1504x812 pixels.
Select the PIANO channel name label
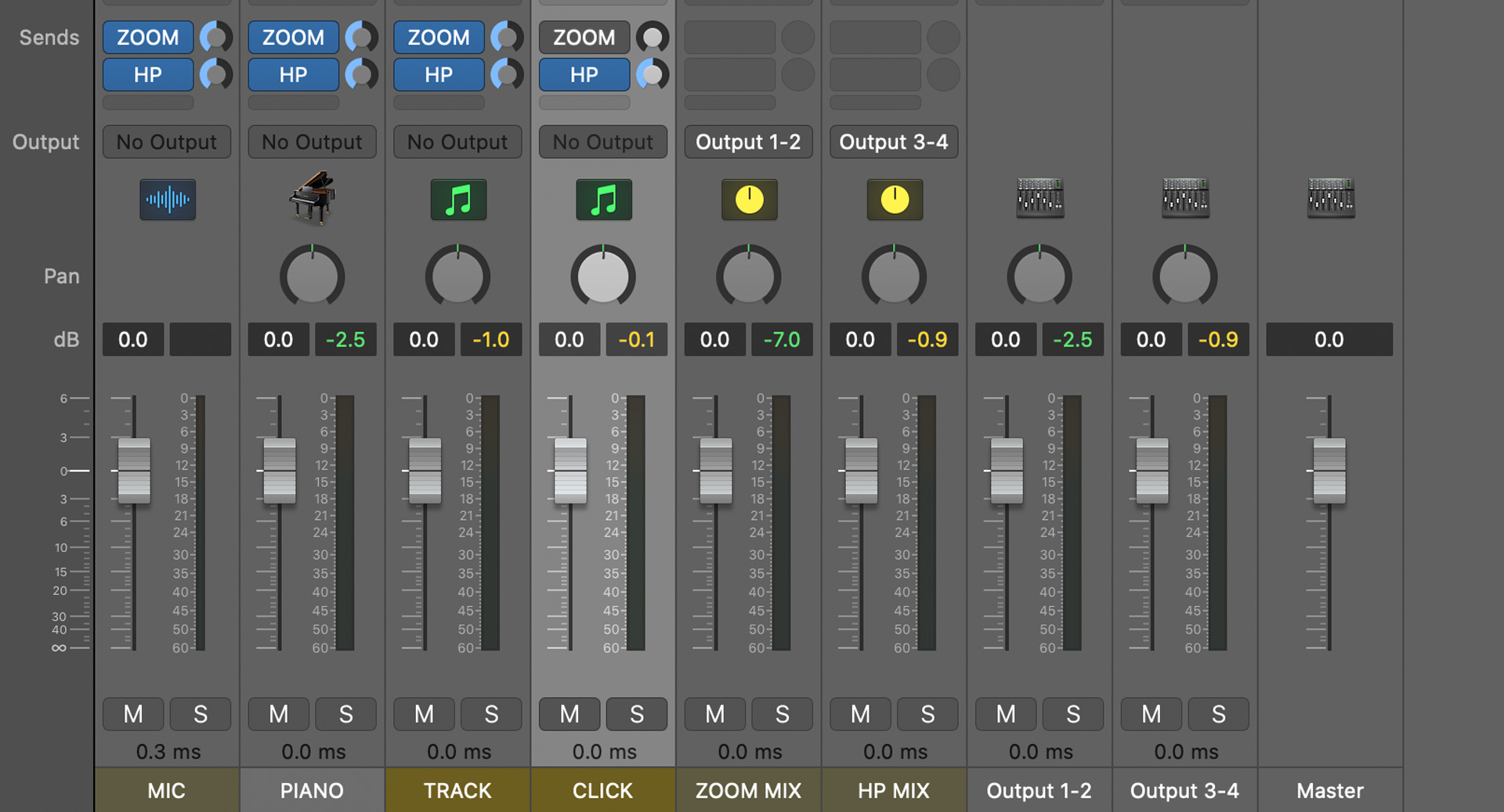pyautogui.click(x=312, y=790)
